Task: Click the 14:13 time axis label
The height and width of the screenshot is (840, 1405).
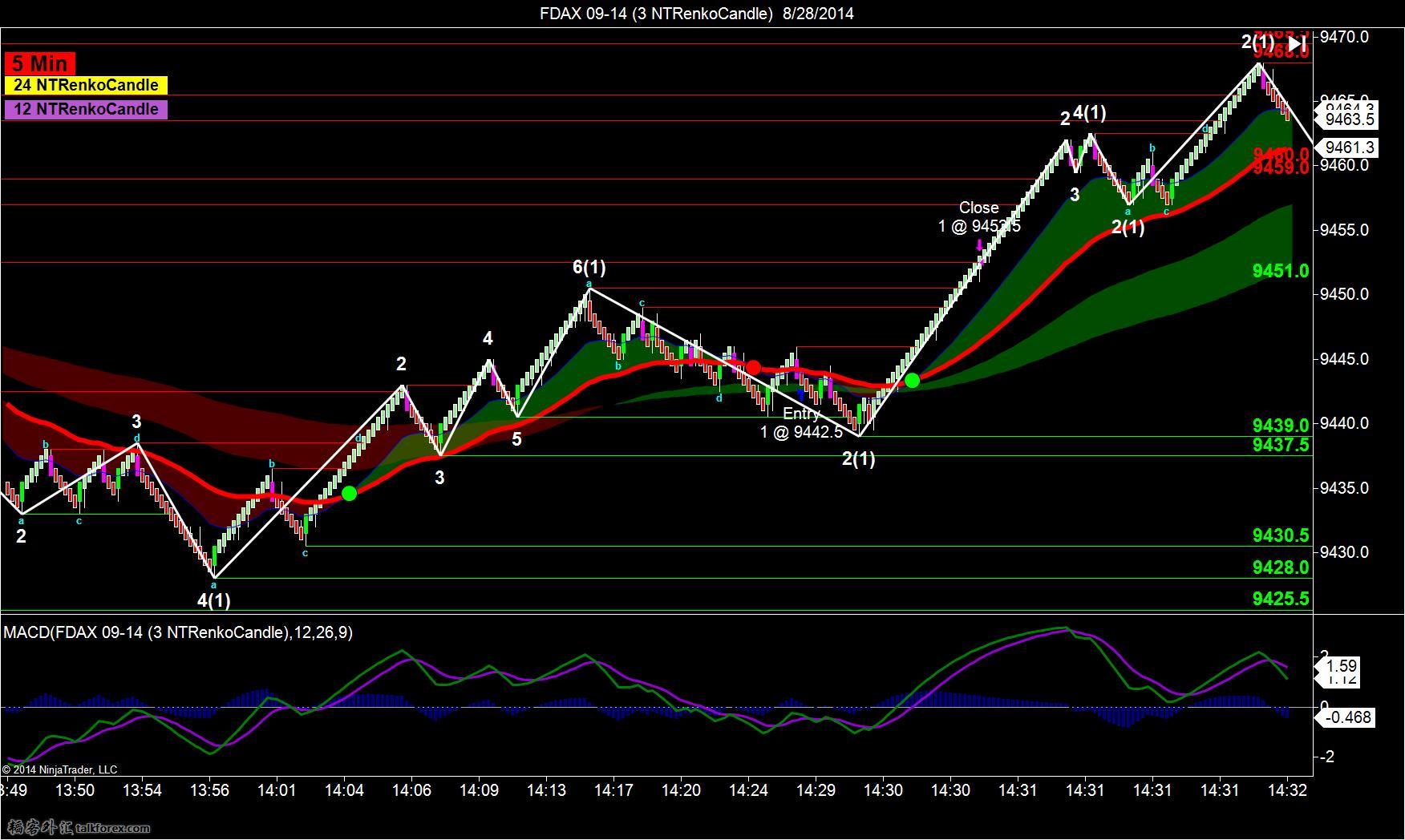Action: coord(546,790)
